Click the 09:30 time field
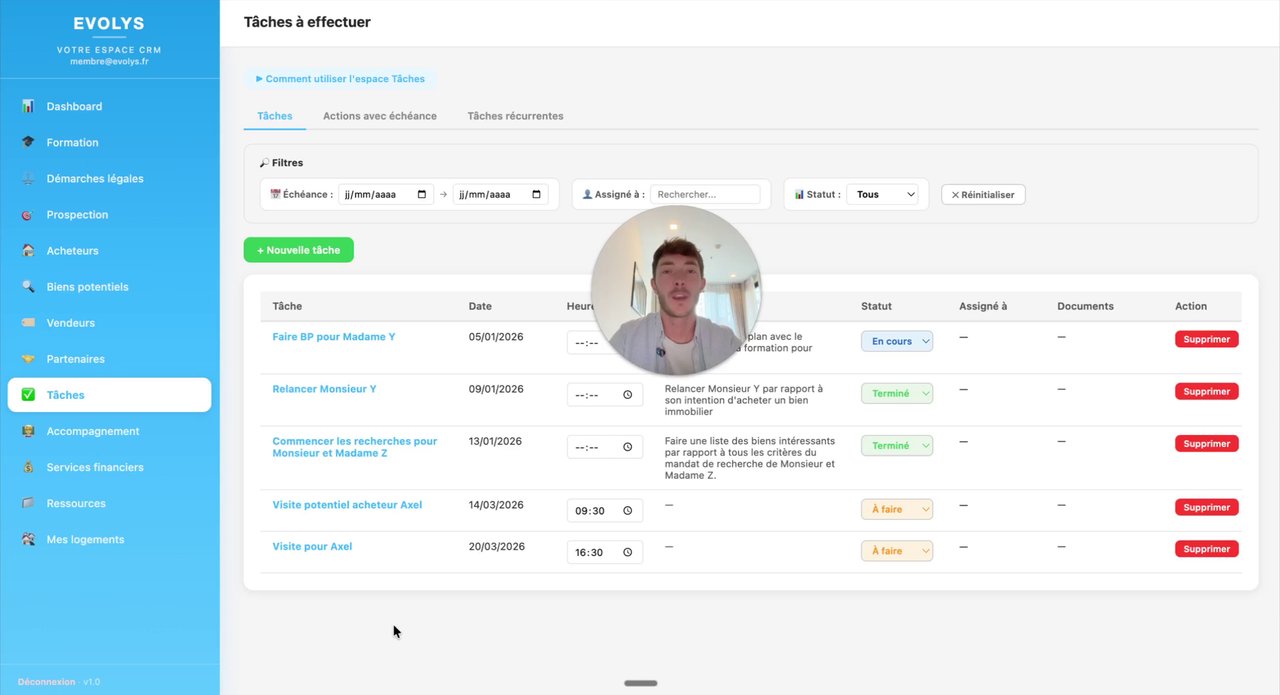 point(605,510)
